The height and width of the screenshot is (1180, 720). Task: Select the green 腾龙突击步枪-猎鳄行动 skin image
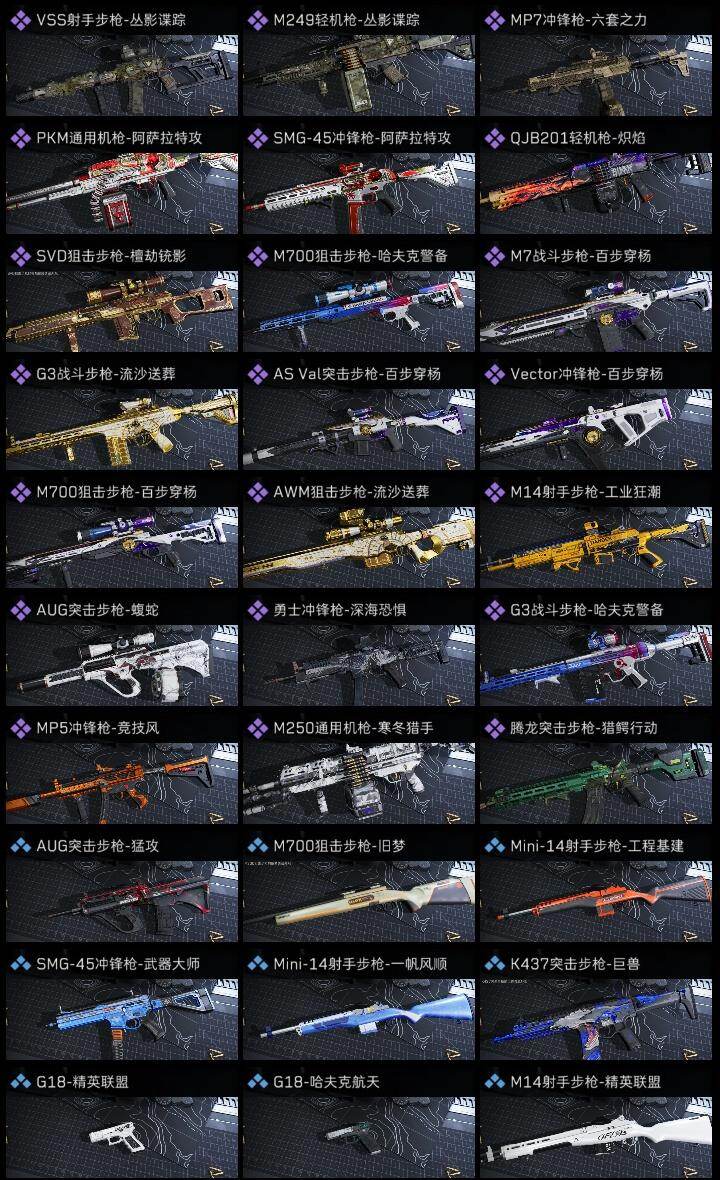pos(596,783)
